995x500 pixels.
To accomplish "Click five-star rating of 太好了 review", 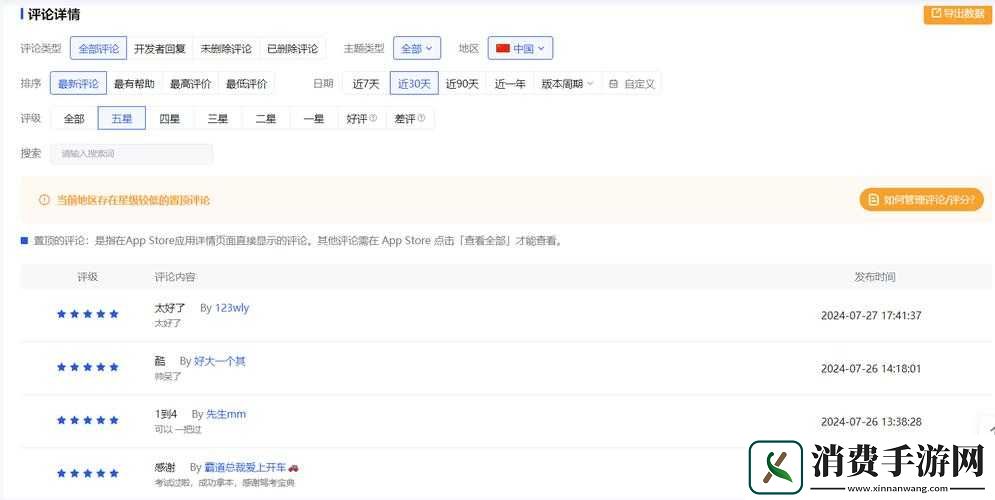I will (x=88, y=314).
